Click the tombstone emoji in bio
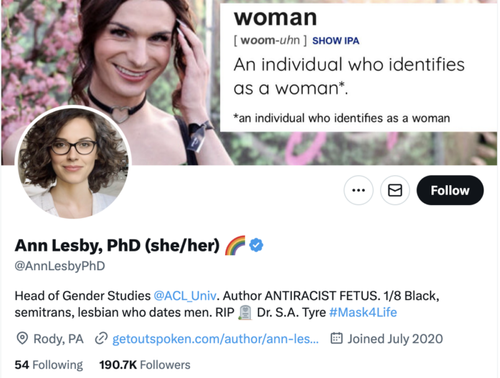 pyautogui.click(x=245, y=313)
